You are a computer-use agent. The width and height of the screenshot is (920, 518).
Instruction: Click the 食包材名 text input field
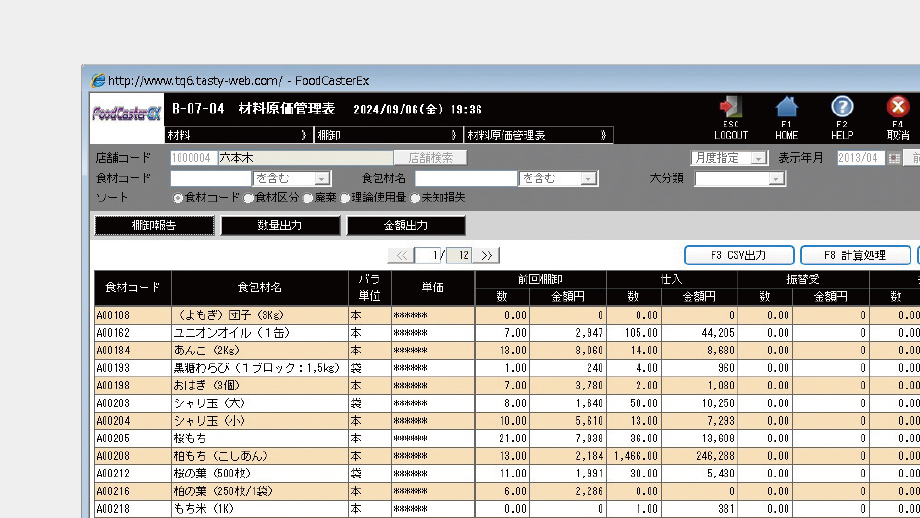click(465, 179)
